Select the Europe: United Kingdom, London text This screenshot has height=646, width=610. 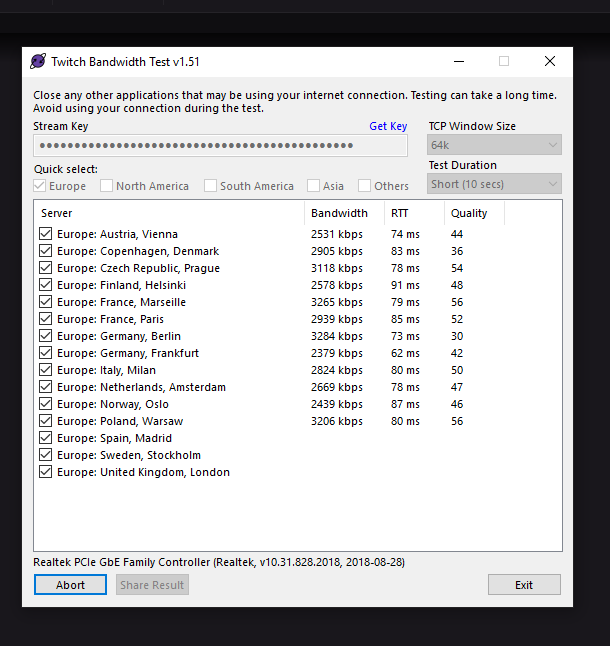(143, 472)
